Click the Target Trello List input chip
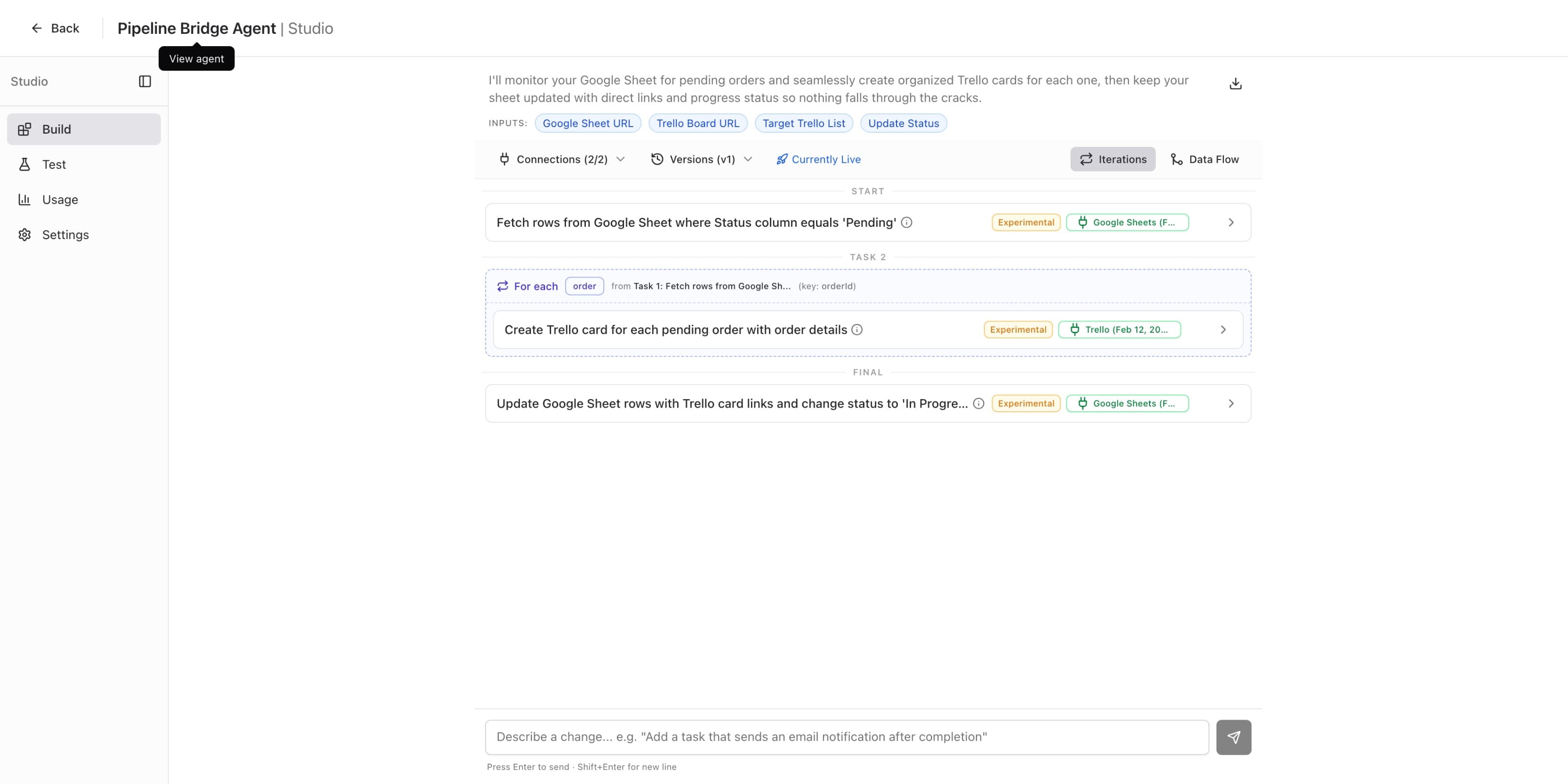The height and width of the screenshot is (784, 1568). point(803,123)
